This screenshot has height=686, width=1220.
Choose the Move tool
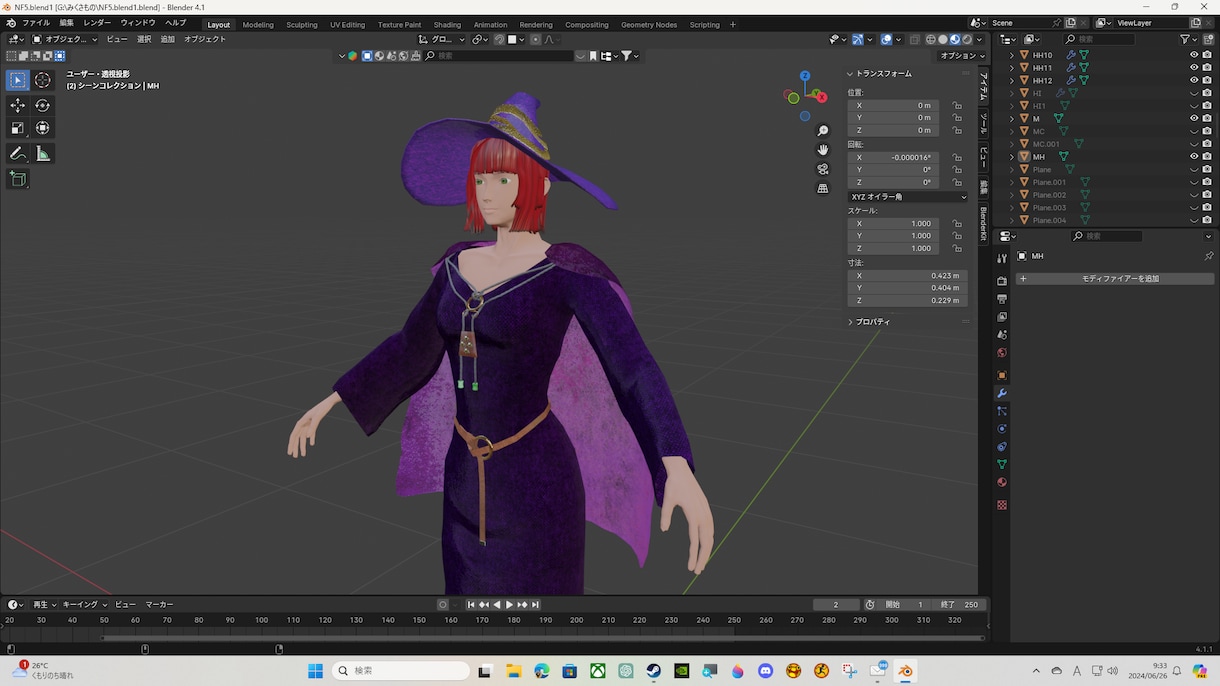click(17, 105)
